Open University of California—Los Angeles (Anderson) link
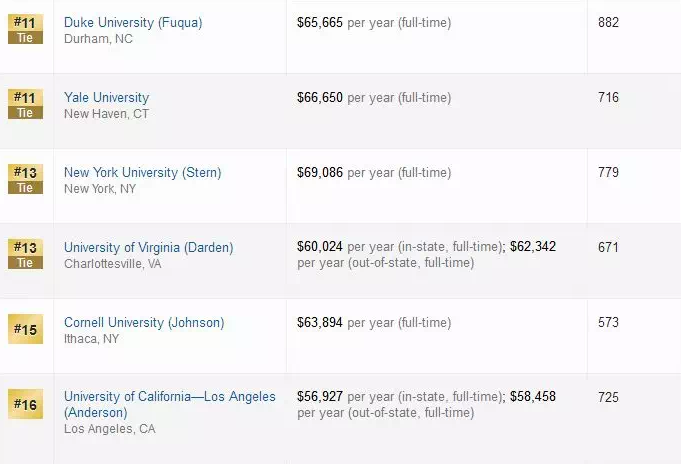 [169, 397]
